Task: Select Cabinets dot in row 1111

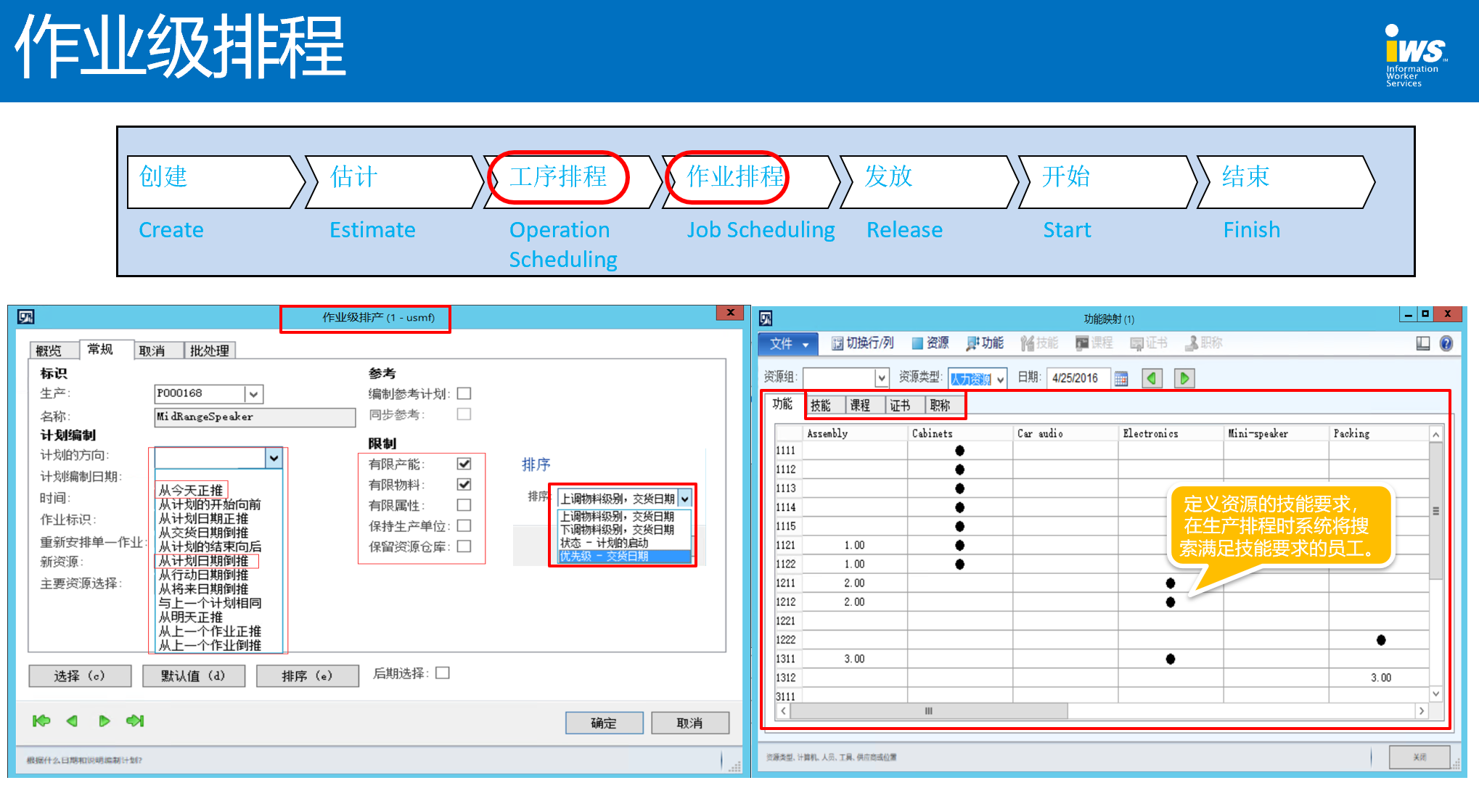Action: click(960, 451)
